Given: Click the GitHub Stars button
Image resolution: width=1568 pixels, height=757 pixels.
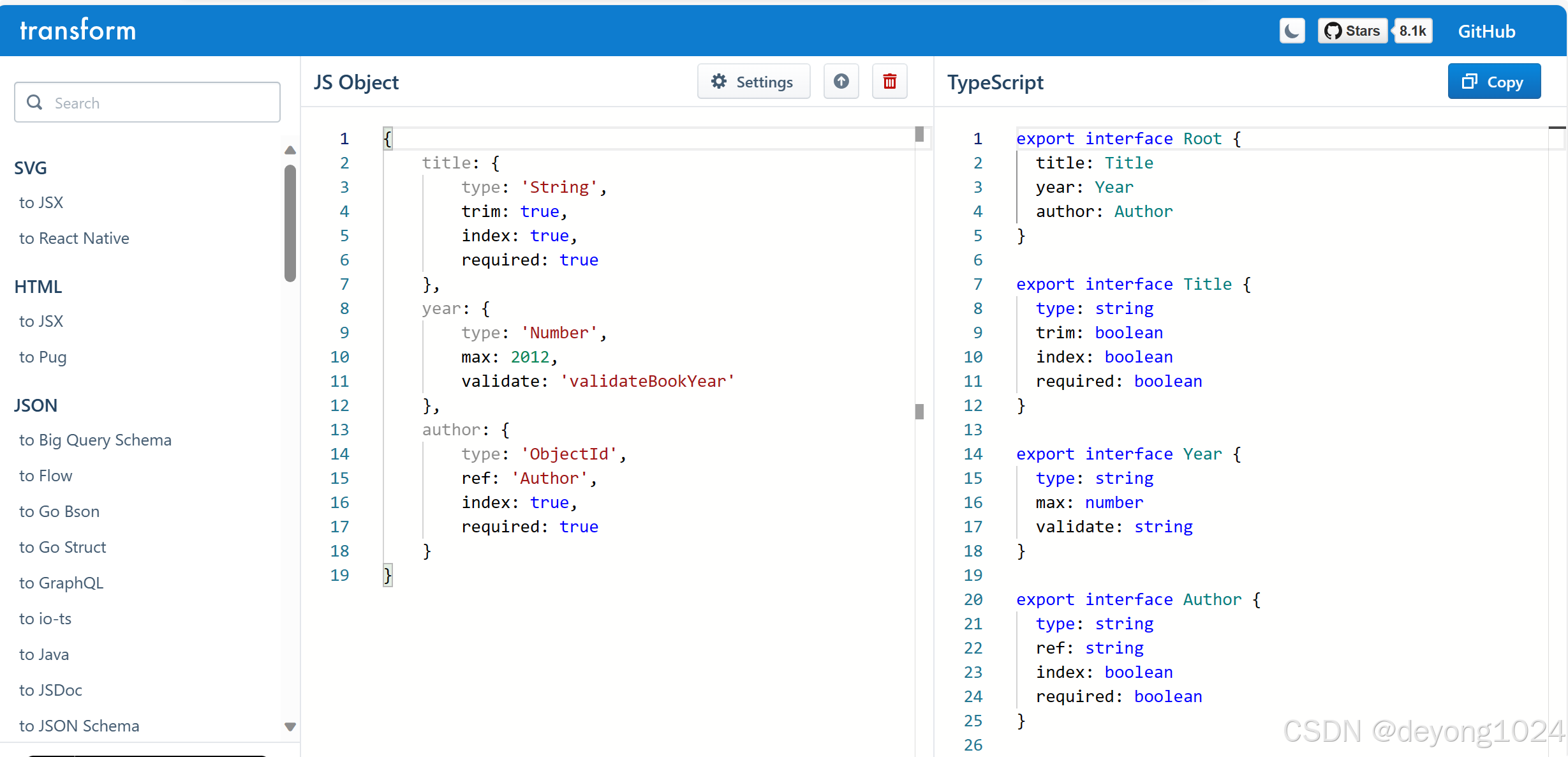Looking at the screenshot, I should tap(1352, 31).
